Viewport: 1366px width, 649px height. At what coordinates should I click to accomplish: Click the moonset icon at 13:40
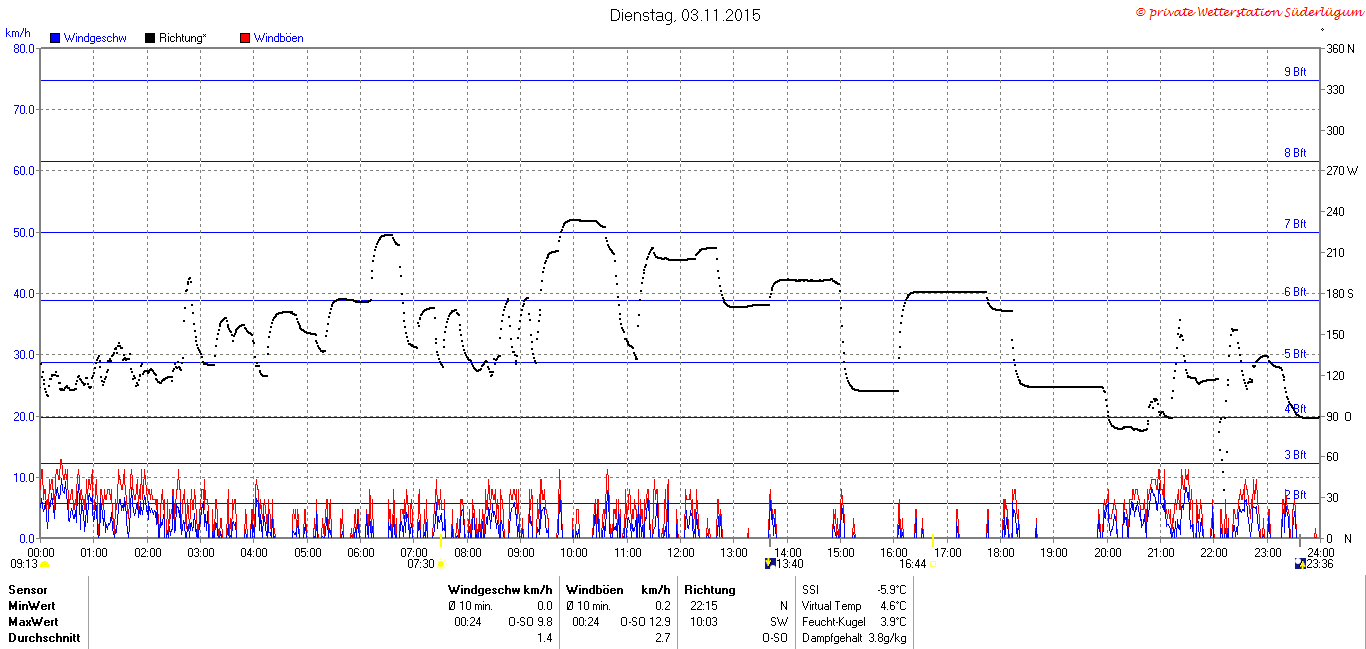click(769, 563)
